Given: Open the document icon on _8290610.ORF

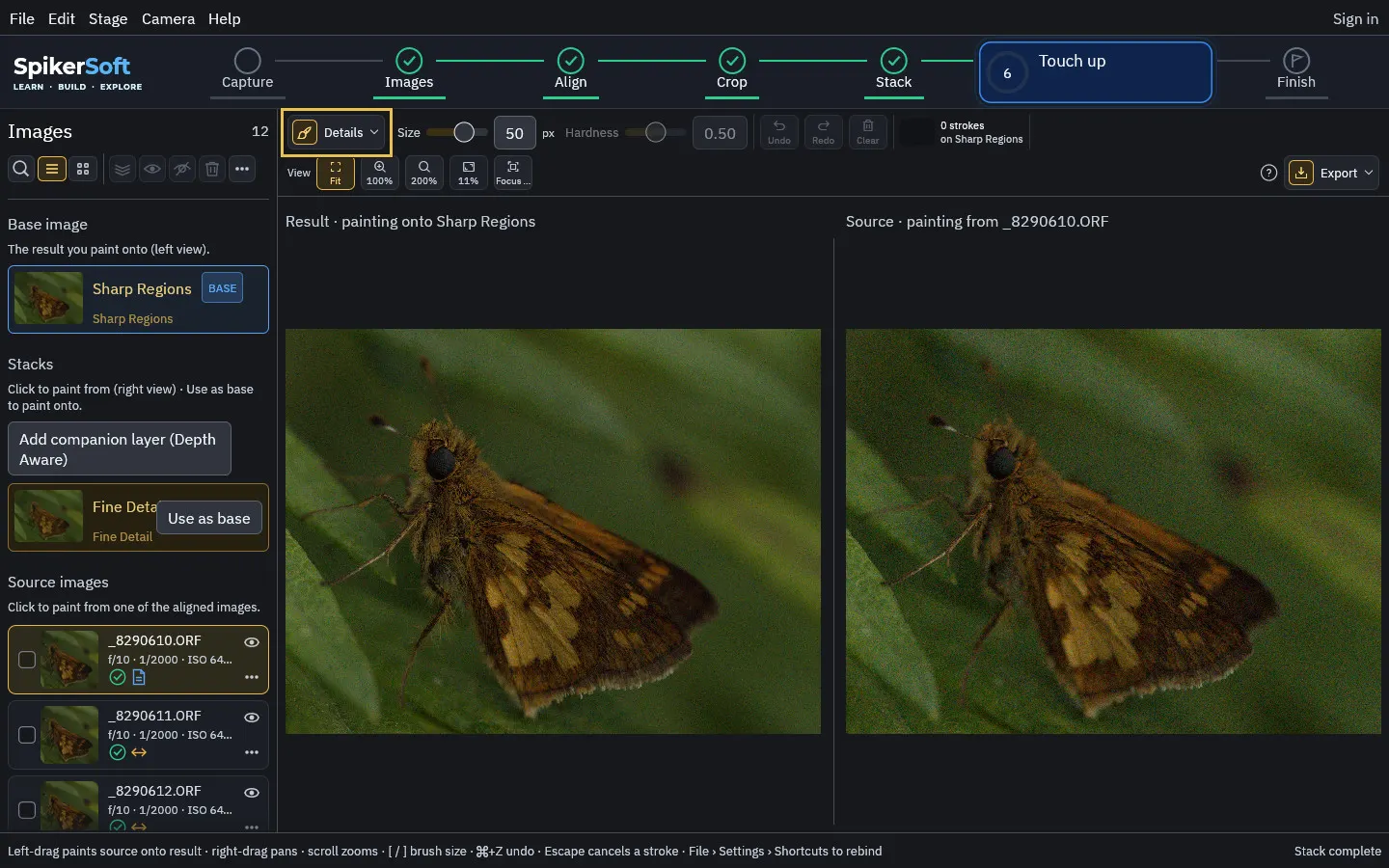Looking at the screenshot, I should [139, 677].
